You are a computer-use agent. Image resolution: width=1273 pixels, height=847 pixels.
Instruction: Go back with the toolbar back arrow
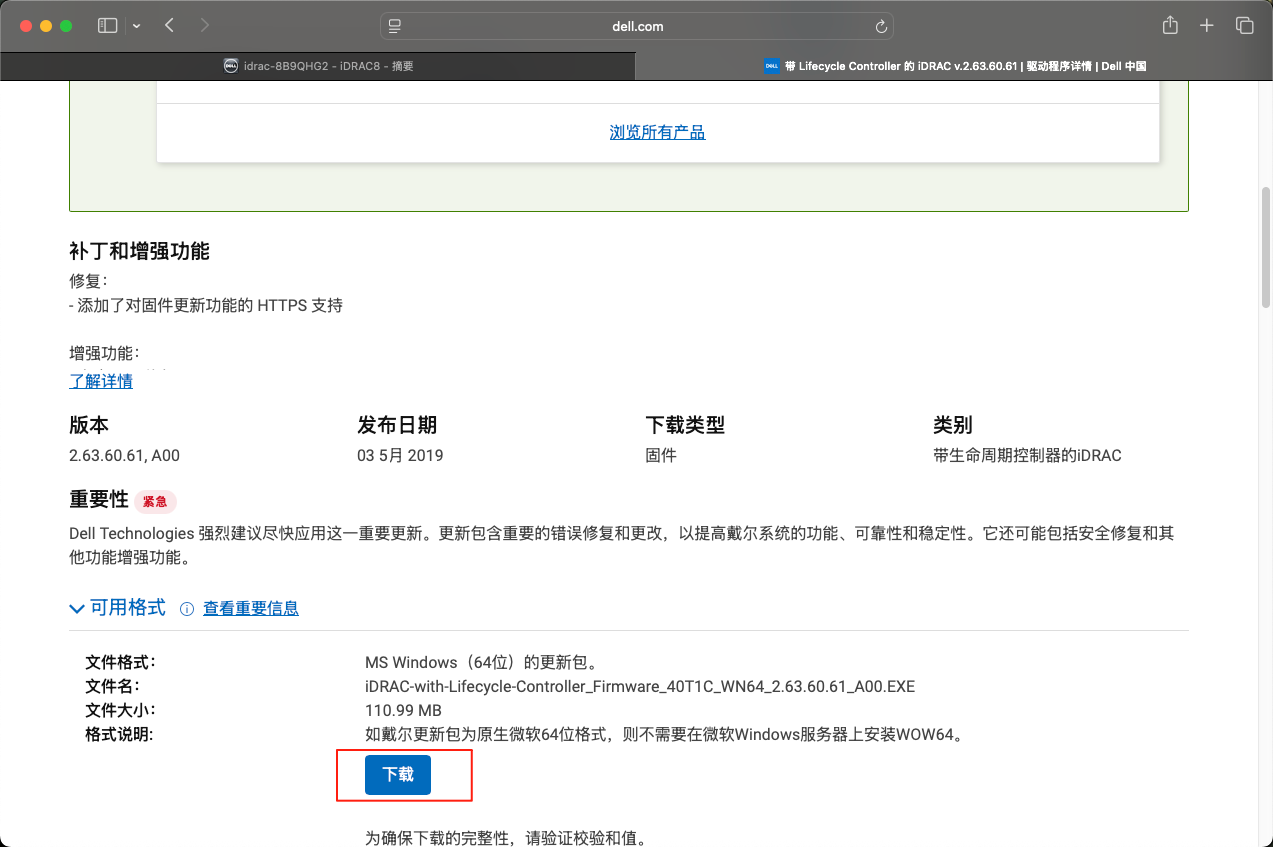(169, 26)
